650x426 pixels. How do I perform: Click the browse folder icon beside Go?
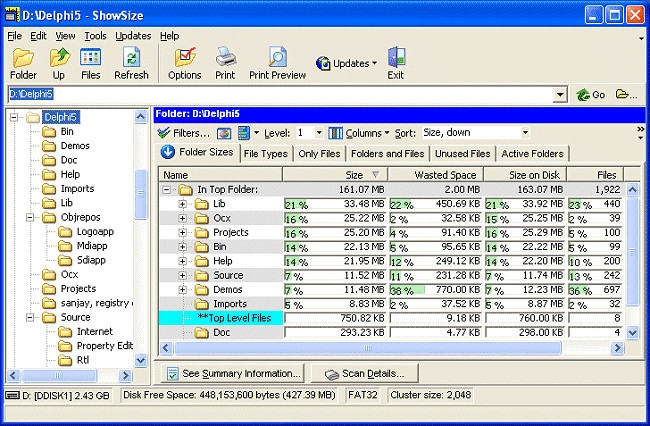[622, 94]
